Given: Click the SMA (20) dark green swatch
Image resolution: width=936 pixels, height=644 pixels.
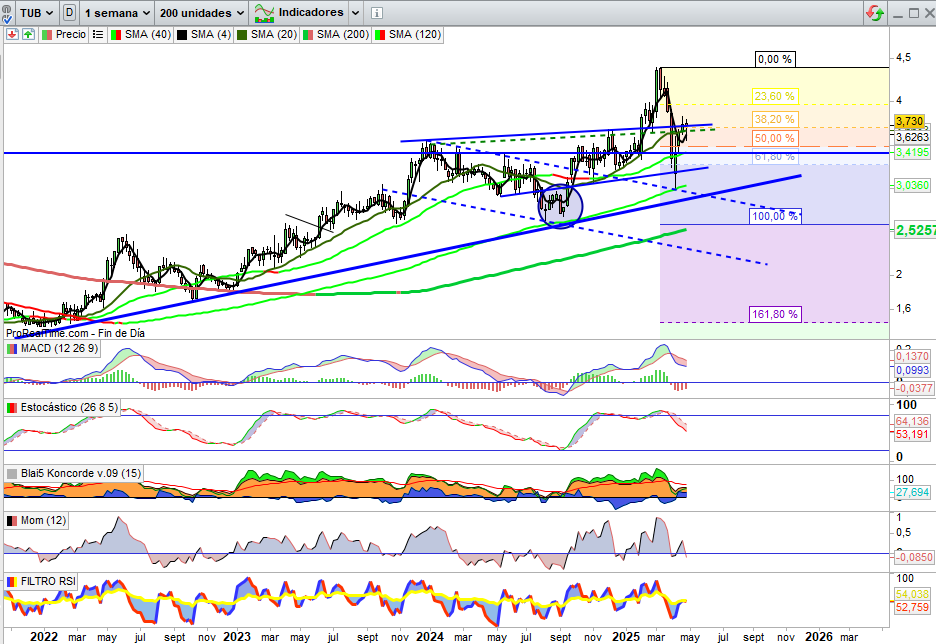Looking at the screenshot, I should pyautogui.click(x=242, y=35).
